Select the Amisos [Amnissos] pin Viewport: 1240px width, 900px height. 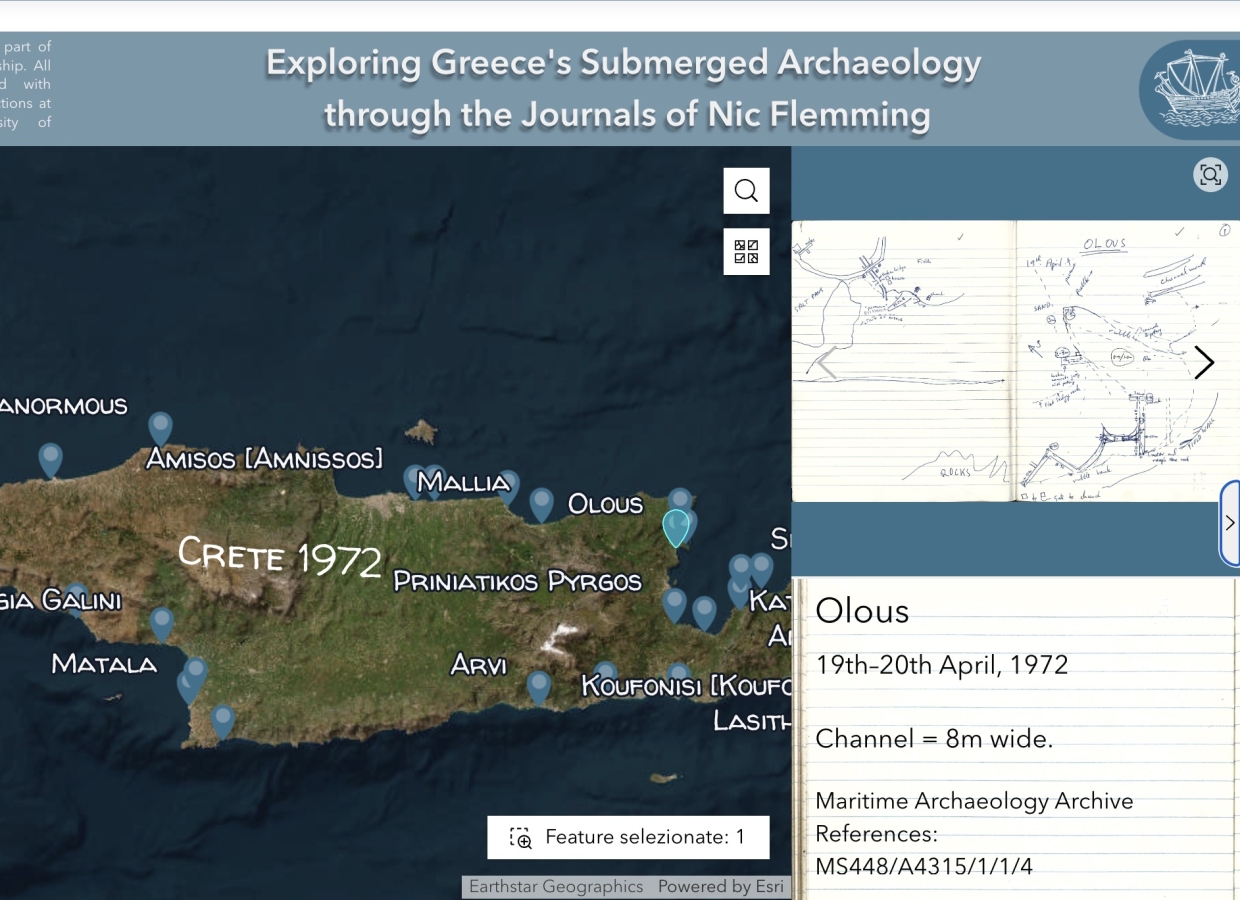click(x=160, y=428)
